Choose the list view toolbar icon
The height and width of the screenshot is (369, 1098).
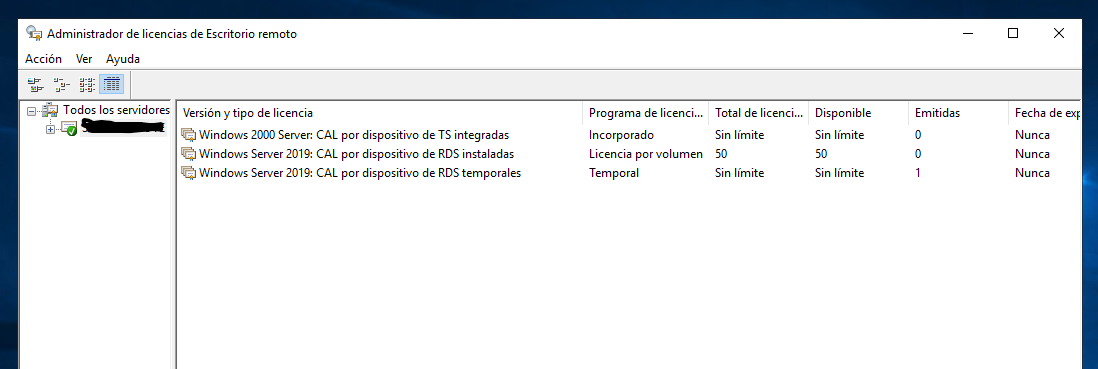tap(87, 85)
